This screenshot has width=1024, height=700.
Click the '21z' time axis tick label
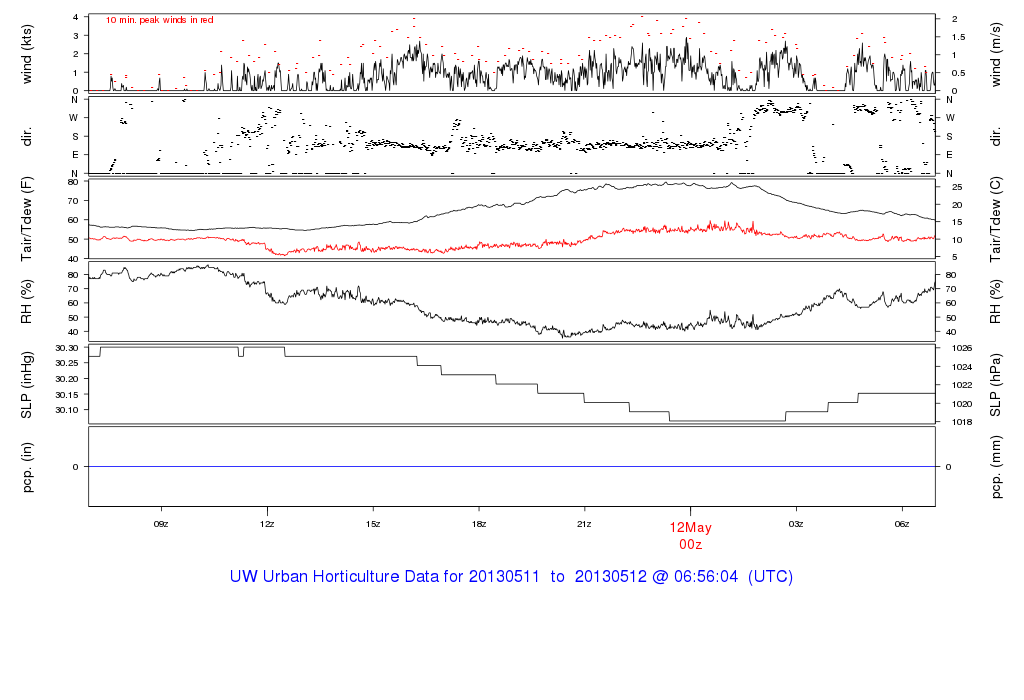point(584,524)
